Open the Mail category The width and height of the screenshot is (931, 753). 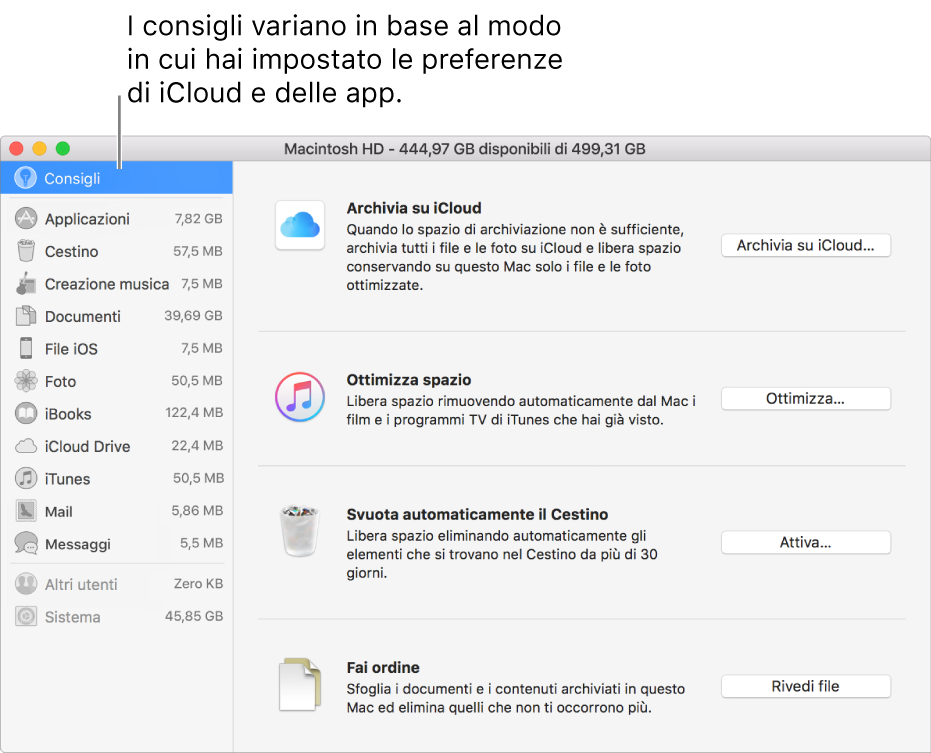click(118, 511)
